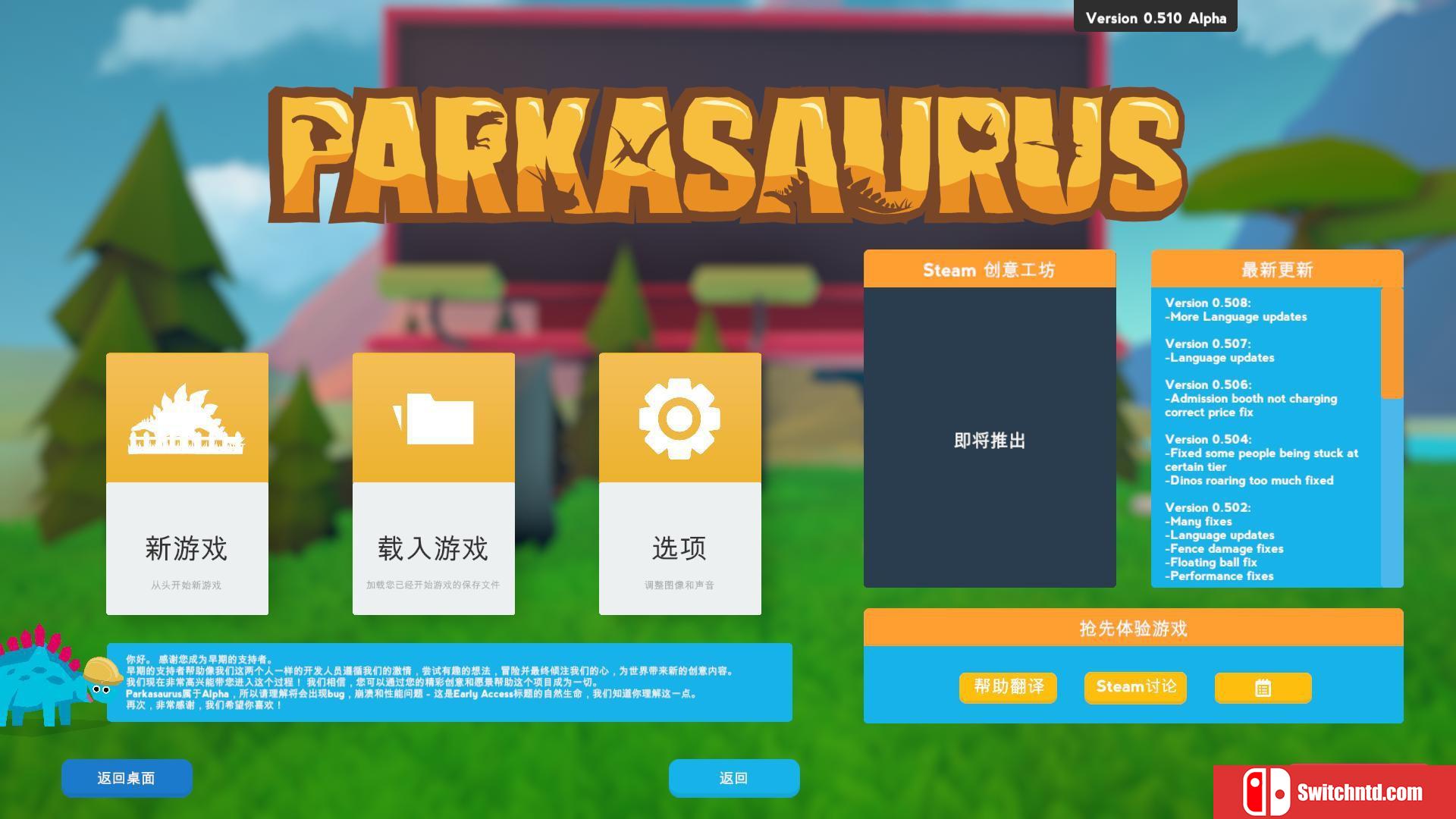The image size is (1456, 819).
Task: Open the calendar icon button
Action: click(1263, 688)
